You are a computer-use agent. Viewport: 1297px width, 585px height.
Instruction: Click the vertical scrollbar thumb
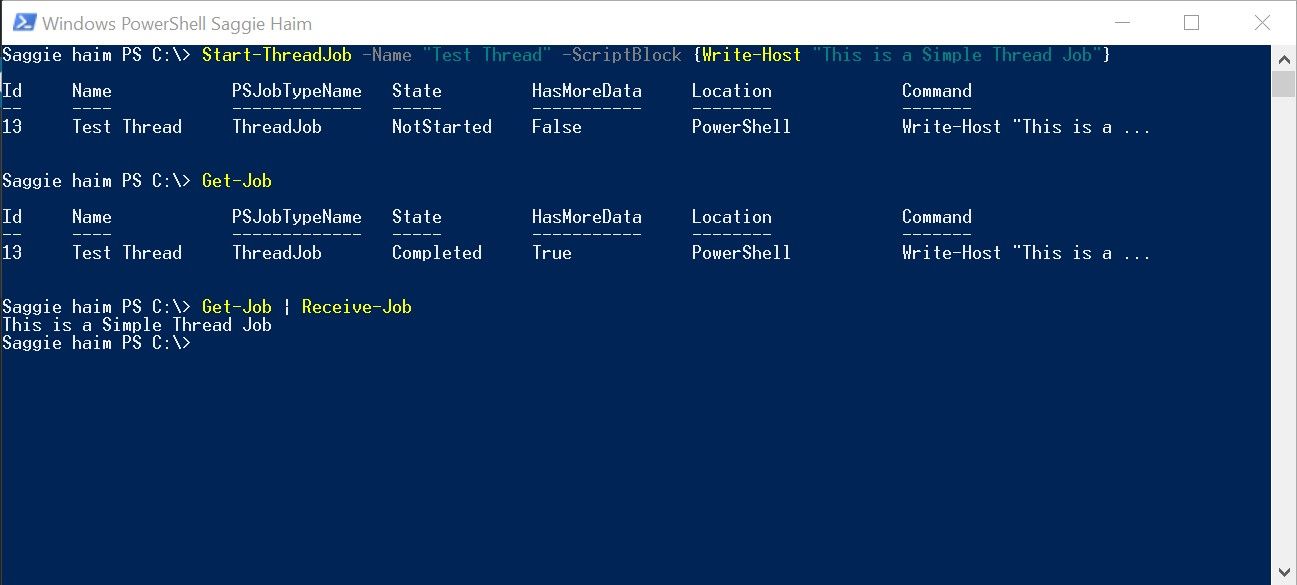coord(1284,83)
